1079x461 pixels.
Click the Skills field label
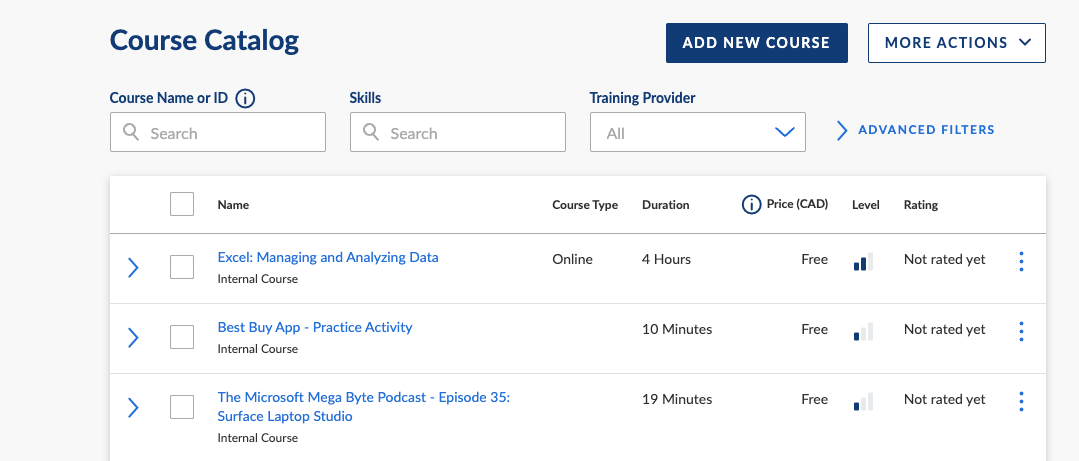point(365,98)
